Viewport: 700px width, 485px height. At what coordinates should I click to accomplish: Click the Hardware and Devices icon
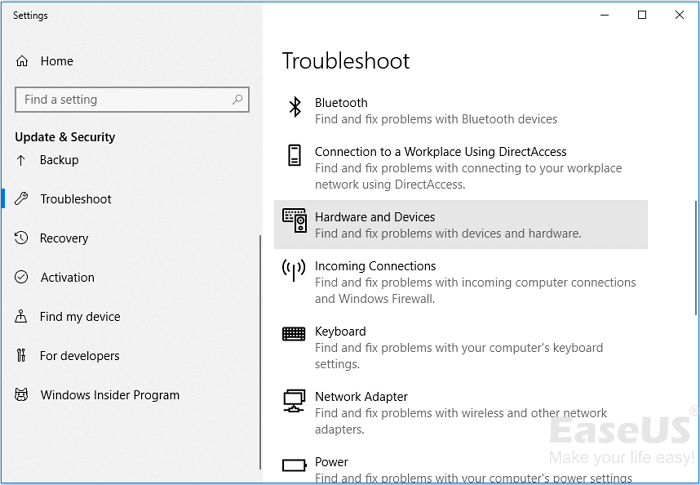[x=294, y=221]
